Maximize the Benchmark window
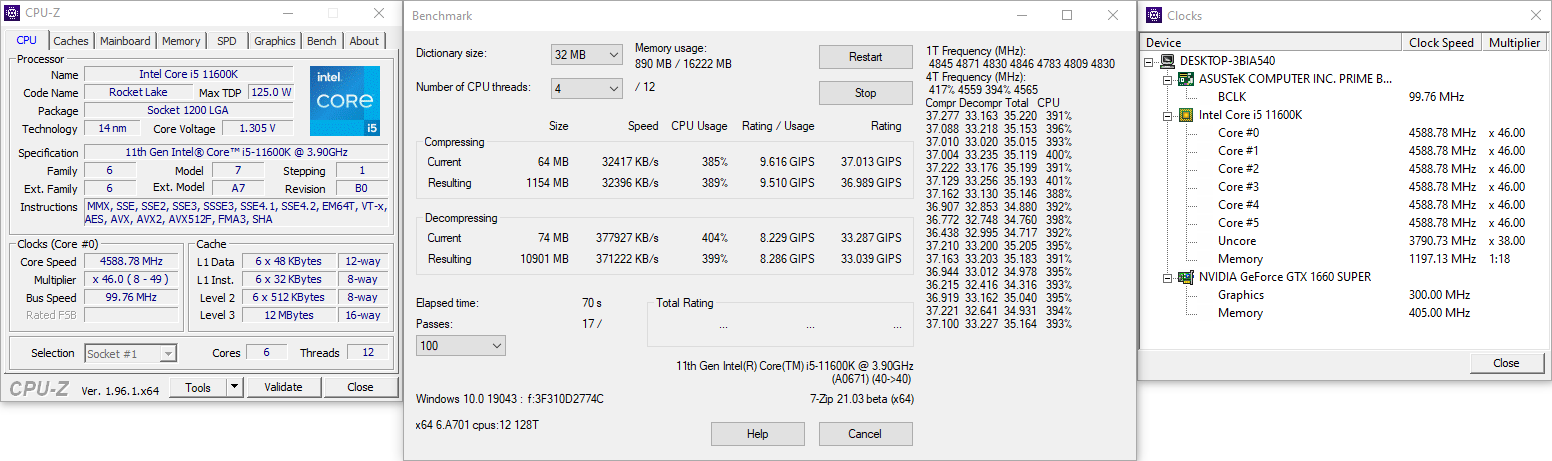This screenshot has width=1552, height=461. 1067,15
